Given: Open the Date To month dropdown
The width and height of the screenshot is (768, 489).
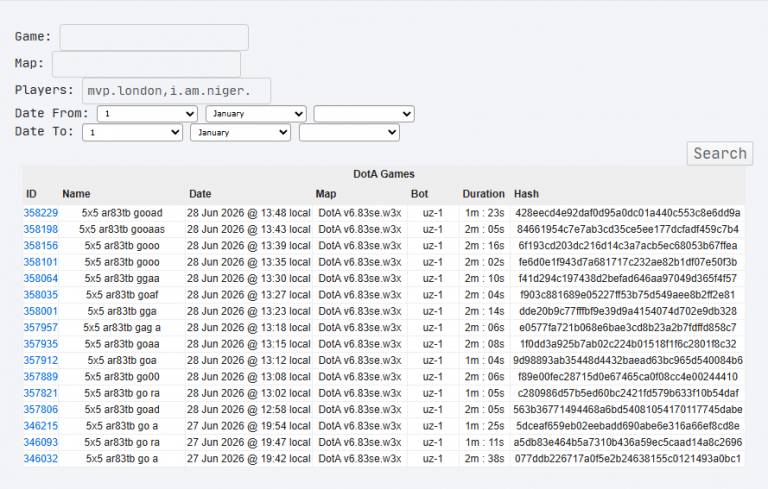Looking at the screenshot, I should [240, 132].
